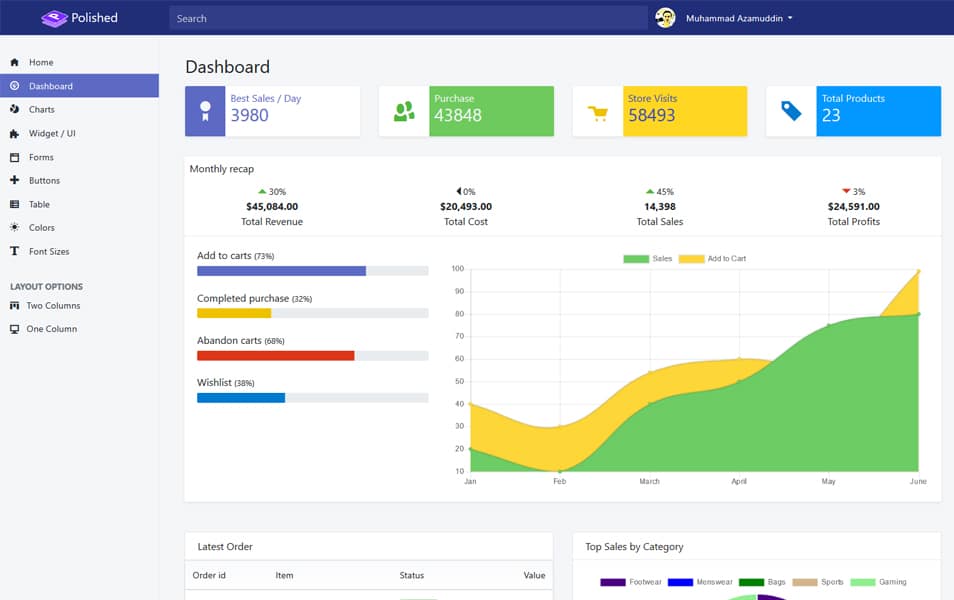
Task: Expand the One Column layout option
Action: 48,328
